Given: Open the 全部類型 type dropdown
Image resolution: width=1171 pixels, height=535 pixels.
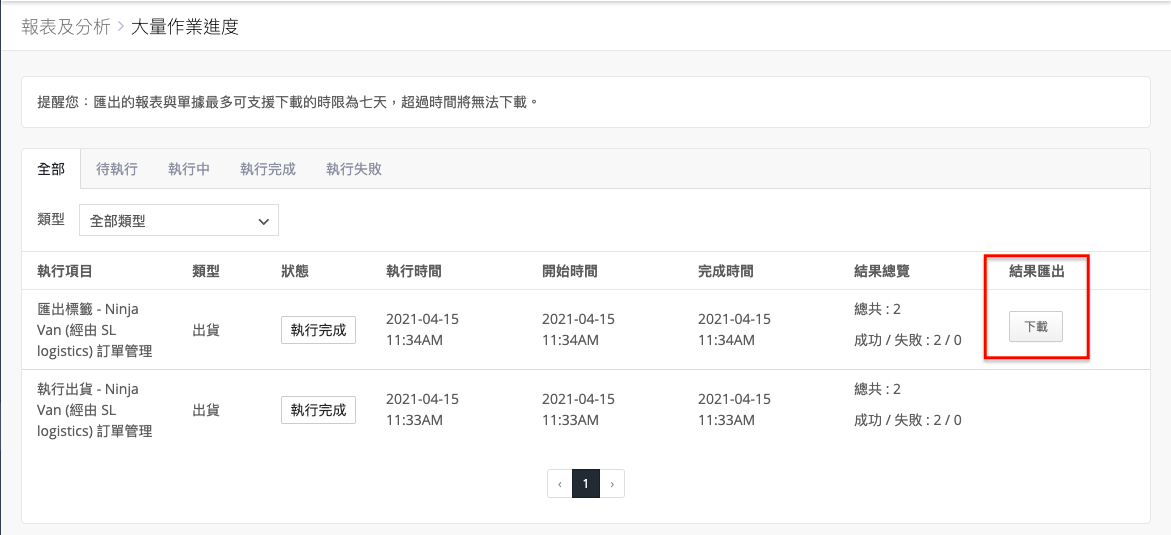Looking at the screenshot, I should 179,220.
